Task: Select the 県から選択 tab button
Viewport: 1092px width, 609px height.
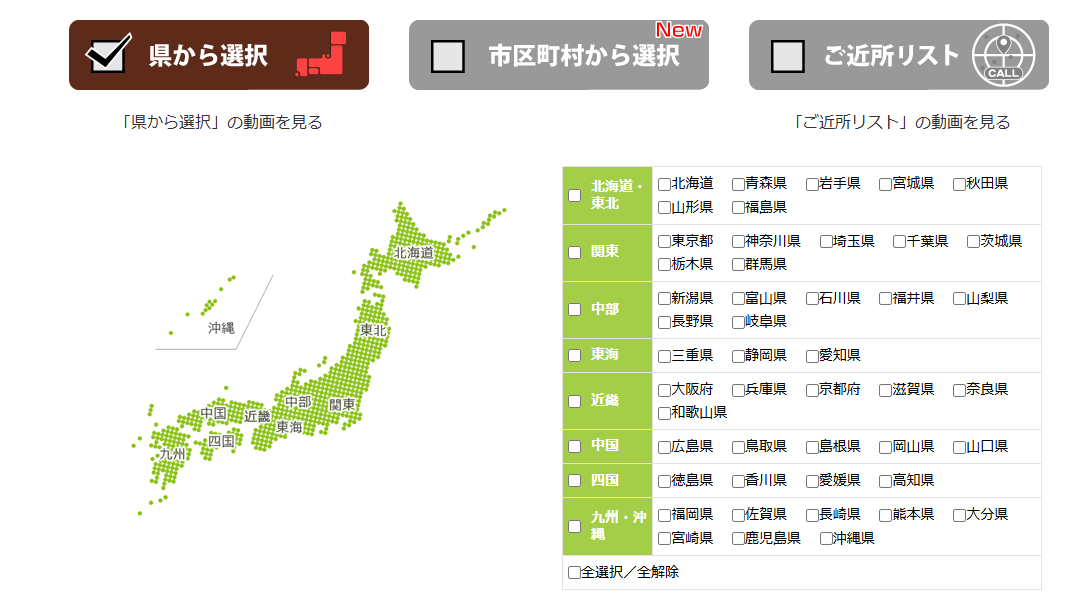Action: coord(219,54)
